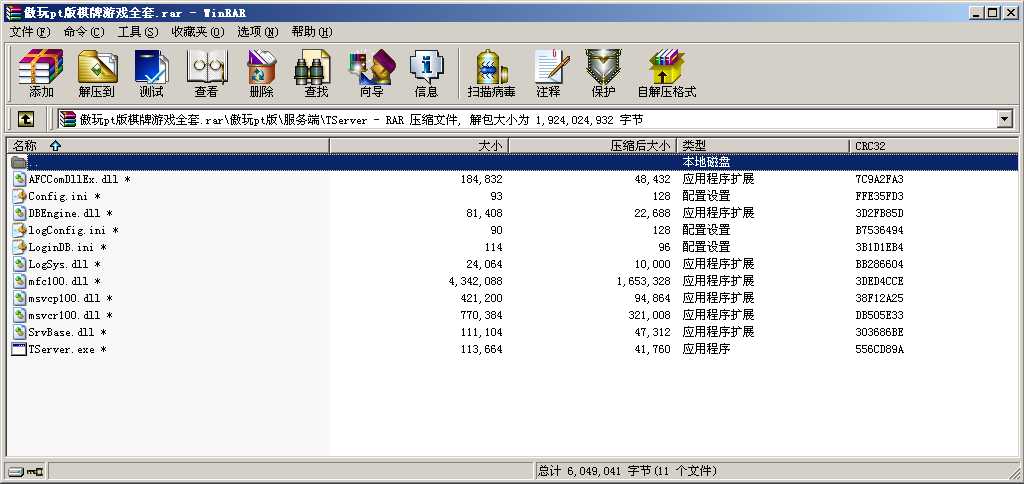Image resolution: width=1024 pixels, height=484 pixels.
Task: Open the 选项(N) menu
Action: tap(258, 31)
